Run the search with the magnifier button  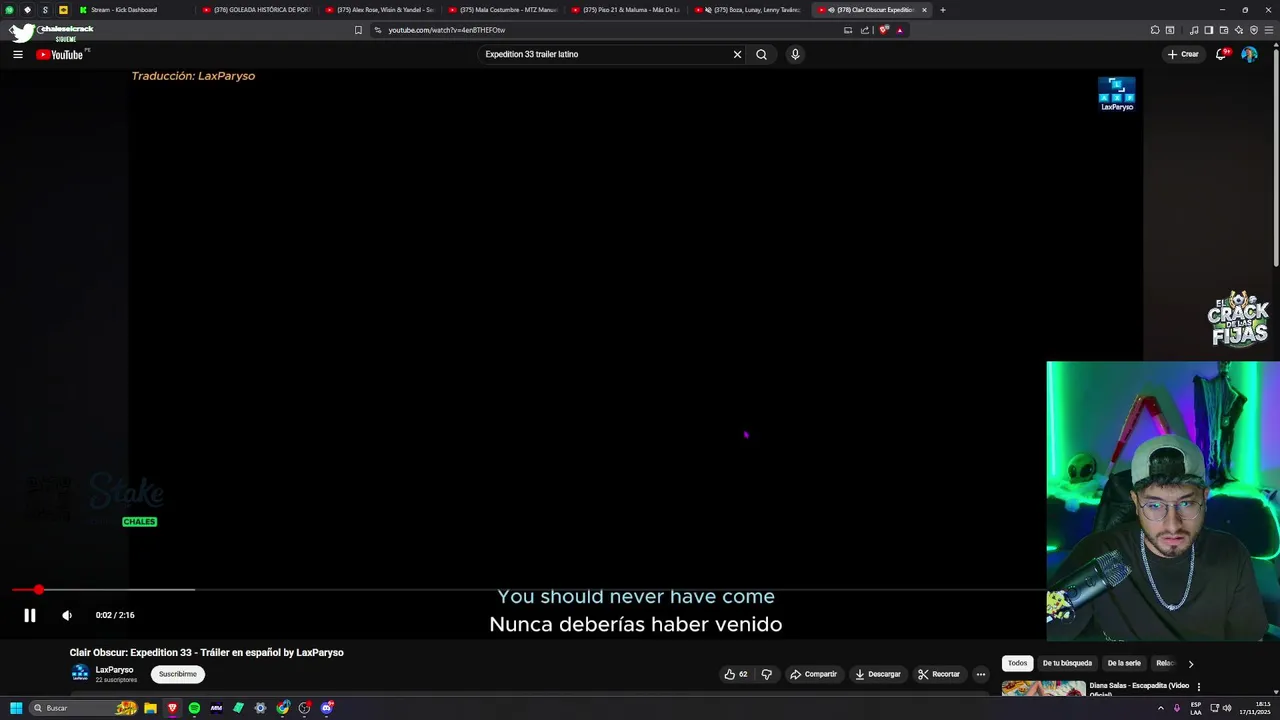pos(761,54)
